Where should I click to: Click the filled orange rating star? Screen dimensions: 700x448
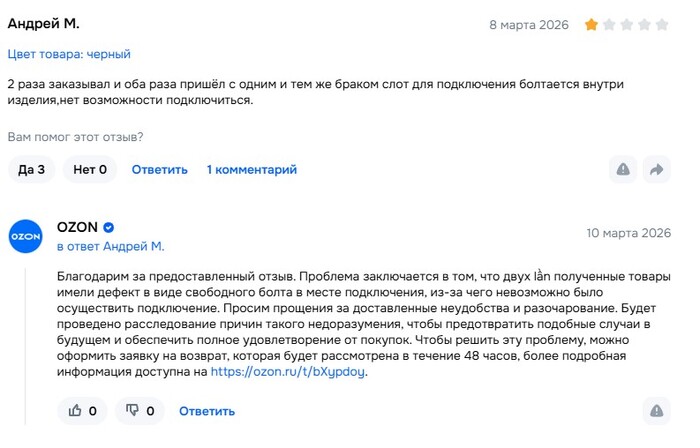pyautogui.click(x=592, y=24)
